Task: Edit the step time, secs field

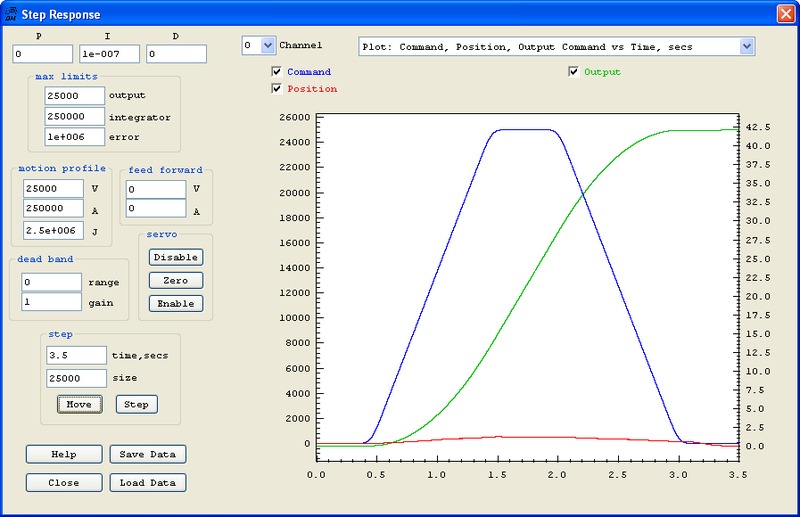Action: 76,355
